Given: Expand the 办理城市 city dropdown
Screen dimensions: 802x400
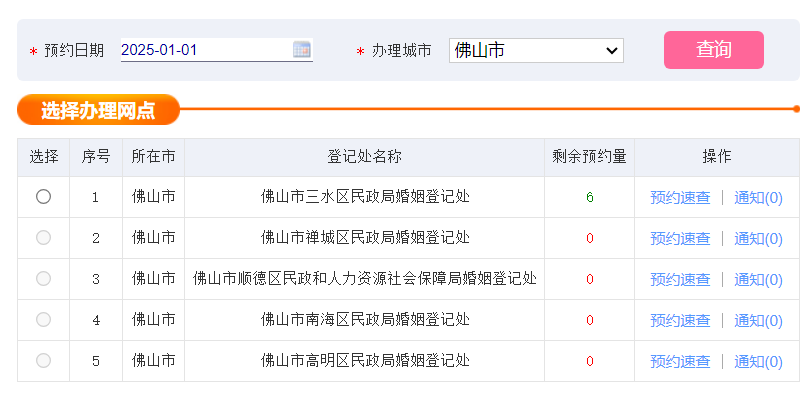Looking at the screenshot, I should 536,50.
